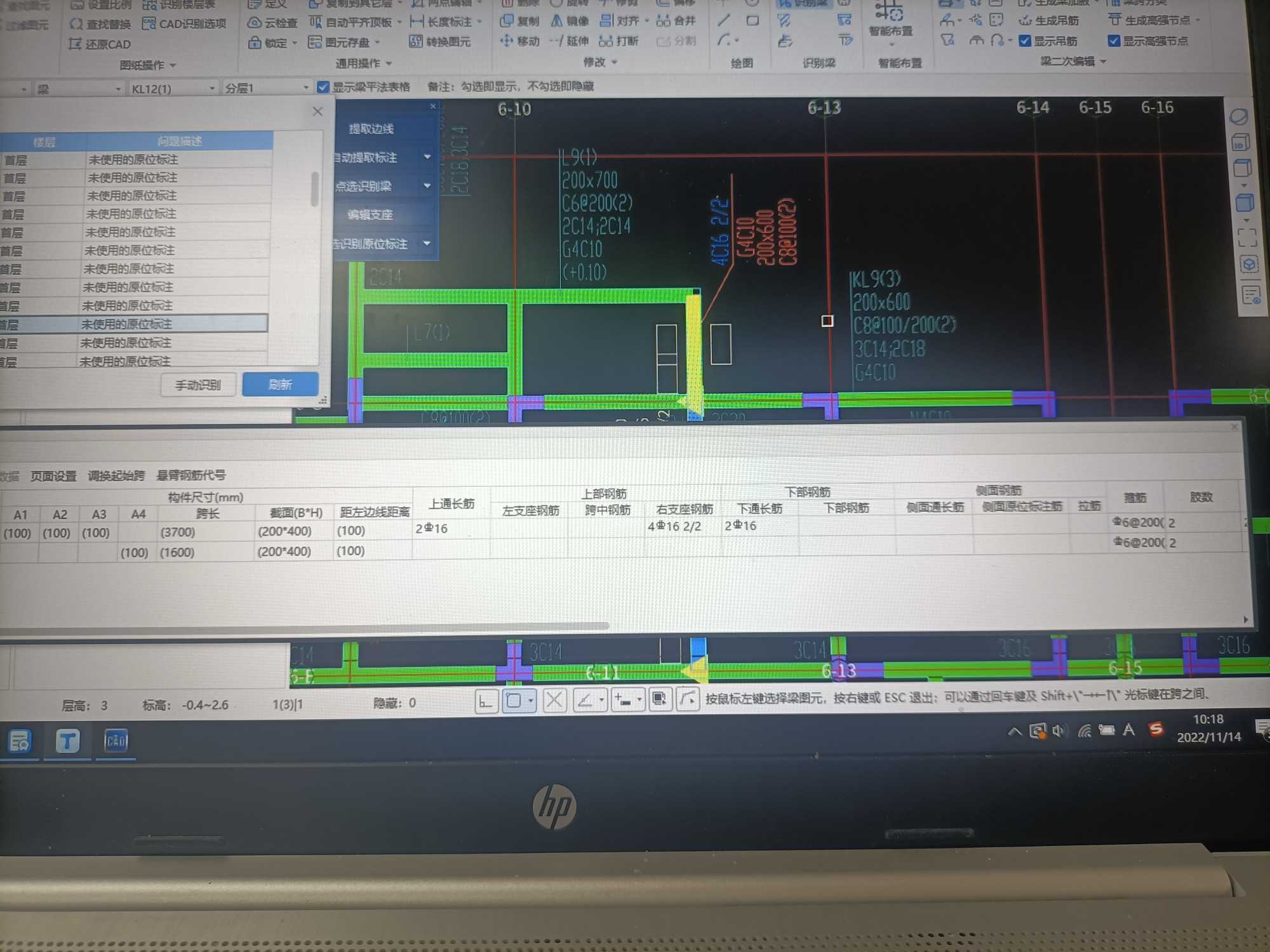Select the 复制 copy tool

coord(519,21)
